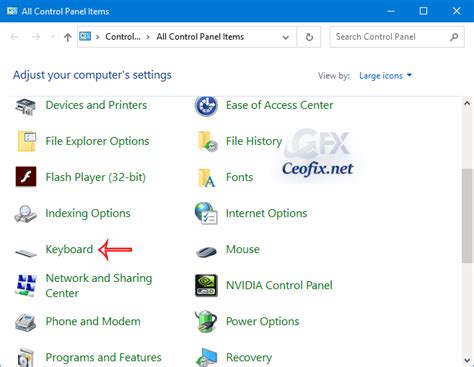474x367 pixels.
Task: Open the Mouse settings link
Action: tap(243, 249)
